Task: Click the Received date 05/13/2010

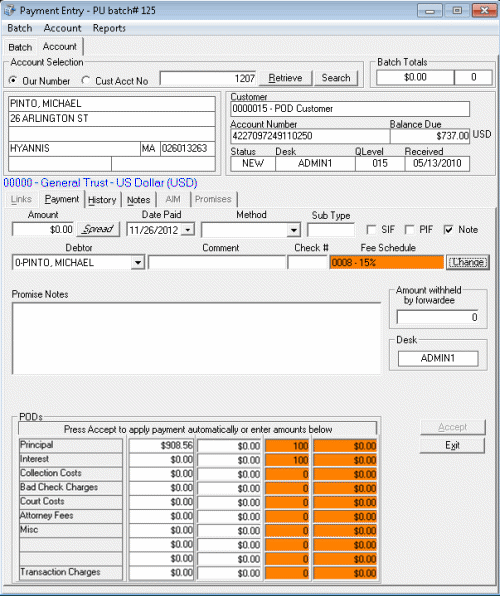Action: tap(437, 163)
